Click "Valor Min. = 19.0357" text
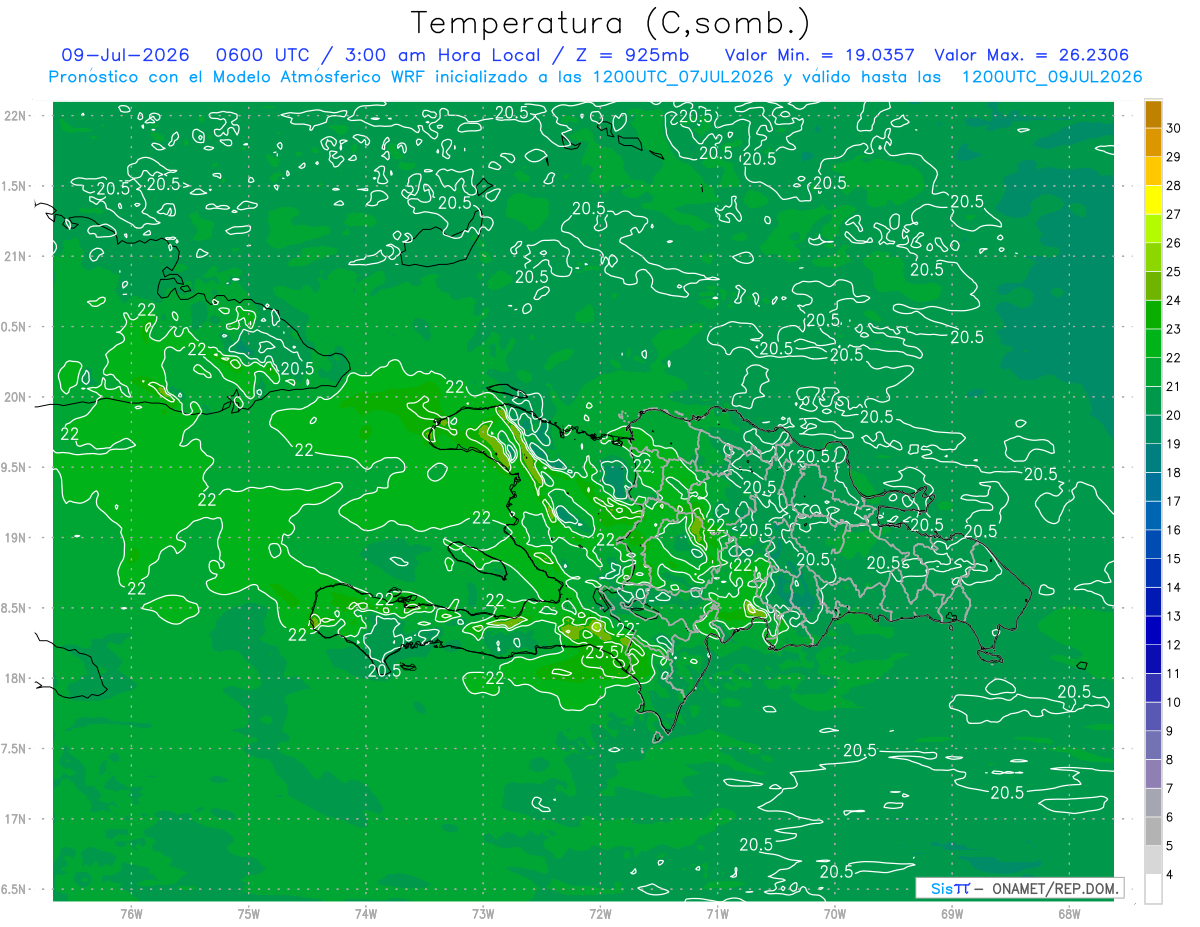The width and height of the screenshot is (1200, 927). pyautogui.click(x=819, y=55)
